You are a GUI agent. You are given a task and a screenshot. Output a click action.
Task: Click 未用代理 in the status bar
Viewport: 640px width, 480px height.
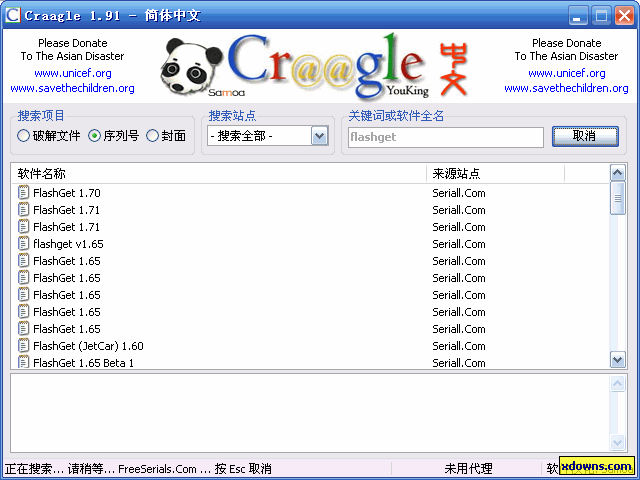tap(468, 468)
